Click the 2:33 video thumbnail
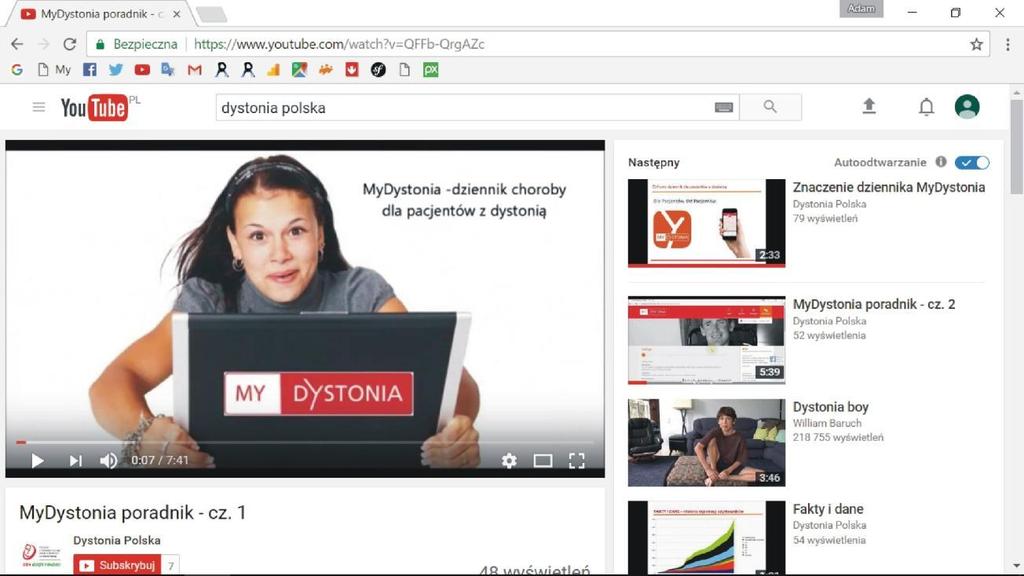Image resolution: width=1024 pixels, height=576 pixels. 707,223
